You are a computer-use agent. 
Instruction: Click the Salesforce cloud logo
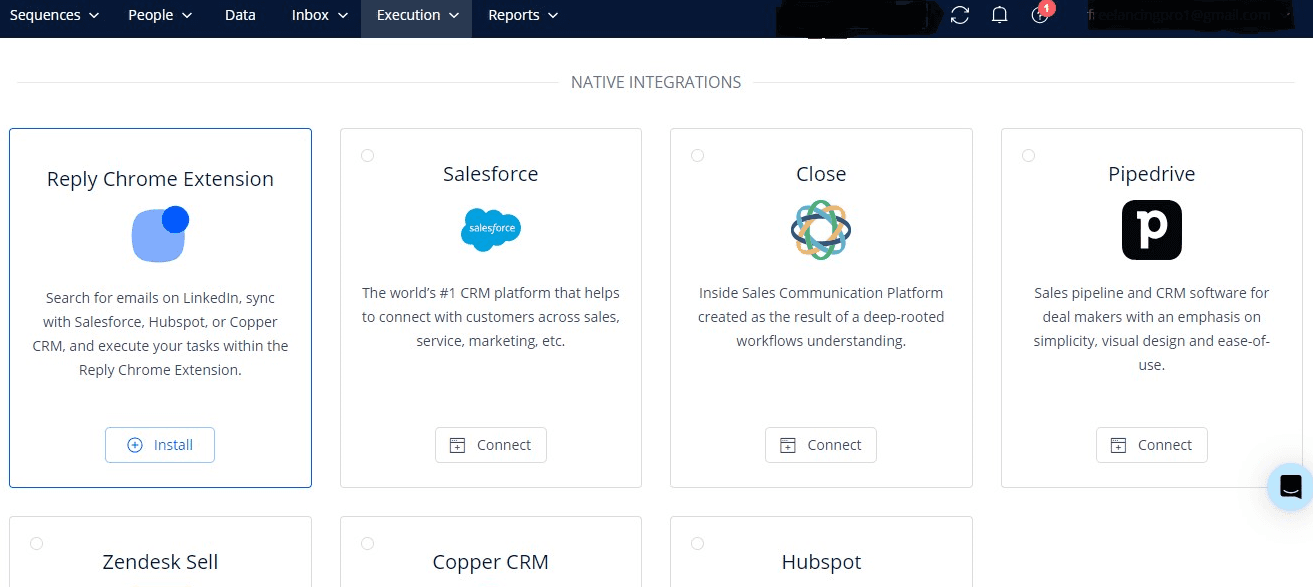(x=491, y=229)
